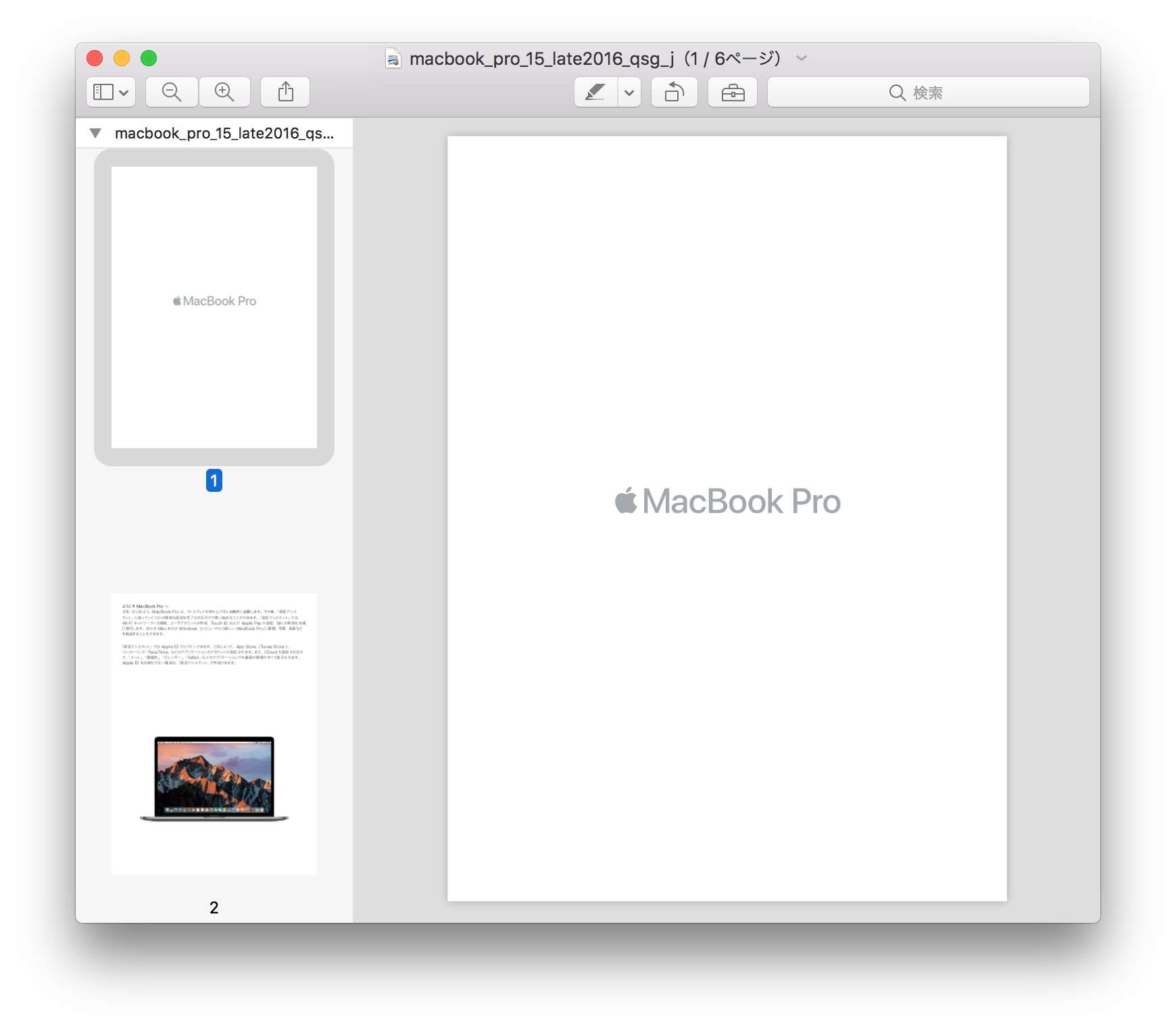Click the zoom out magnifier button
Screen dimensions: 1176x1031
172,92
